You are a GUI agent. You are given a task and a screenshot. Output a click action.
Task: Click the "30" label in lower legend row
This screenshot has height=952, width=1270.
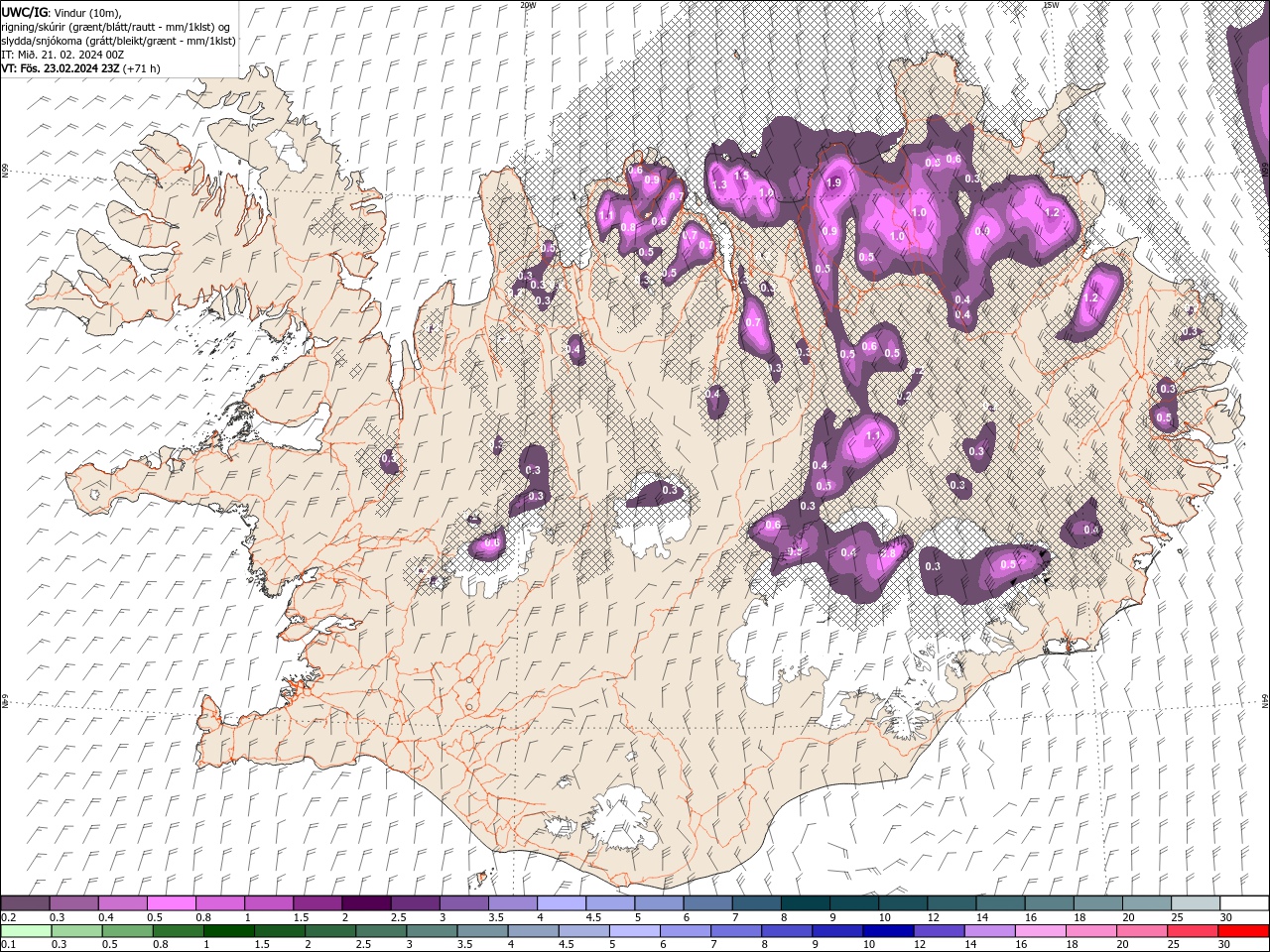click(x=1225, y=945)
